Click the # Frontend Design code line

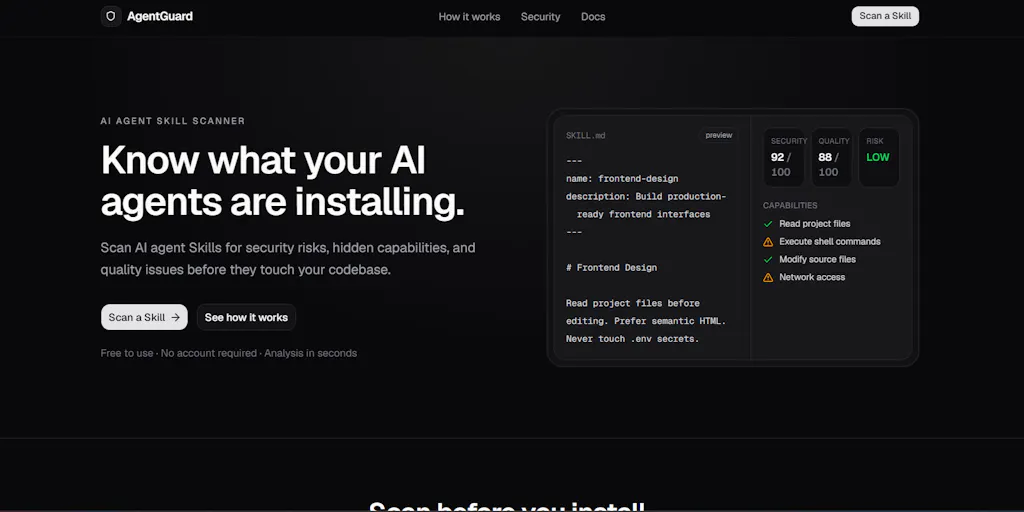pyautogui.click(x=611, y=268)
